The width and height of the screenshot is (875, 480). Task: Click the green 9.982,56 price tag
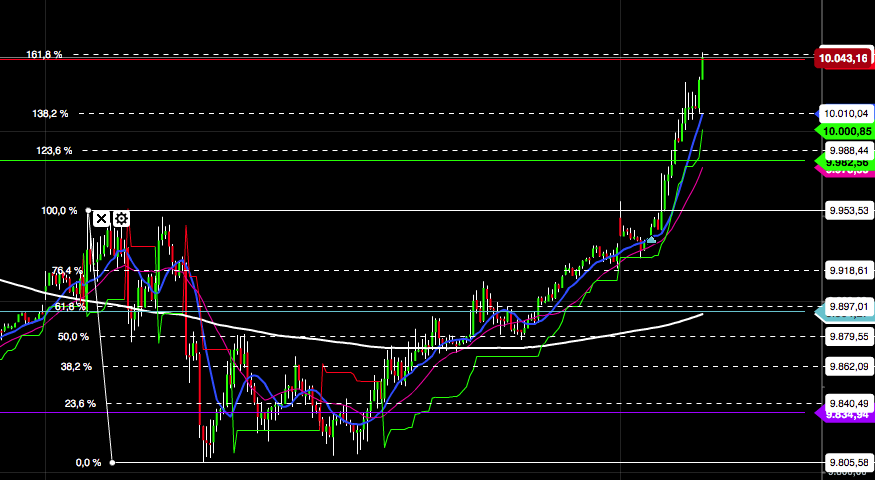[x=844, y=162]
